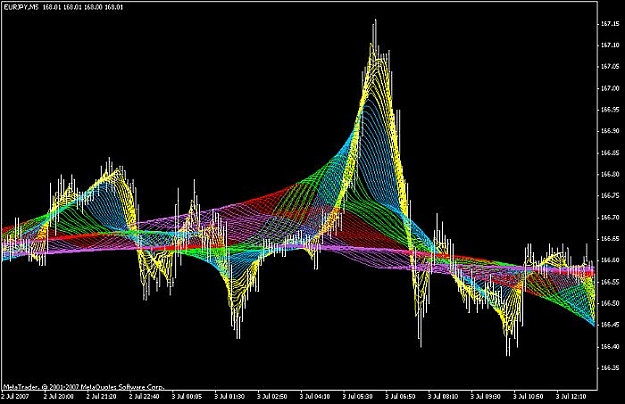The image size is (625, 404).
Task: Click the 3 Jul 08:10 time label
Action: pos(443,397)
